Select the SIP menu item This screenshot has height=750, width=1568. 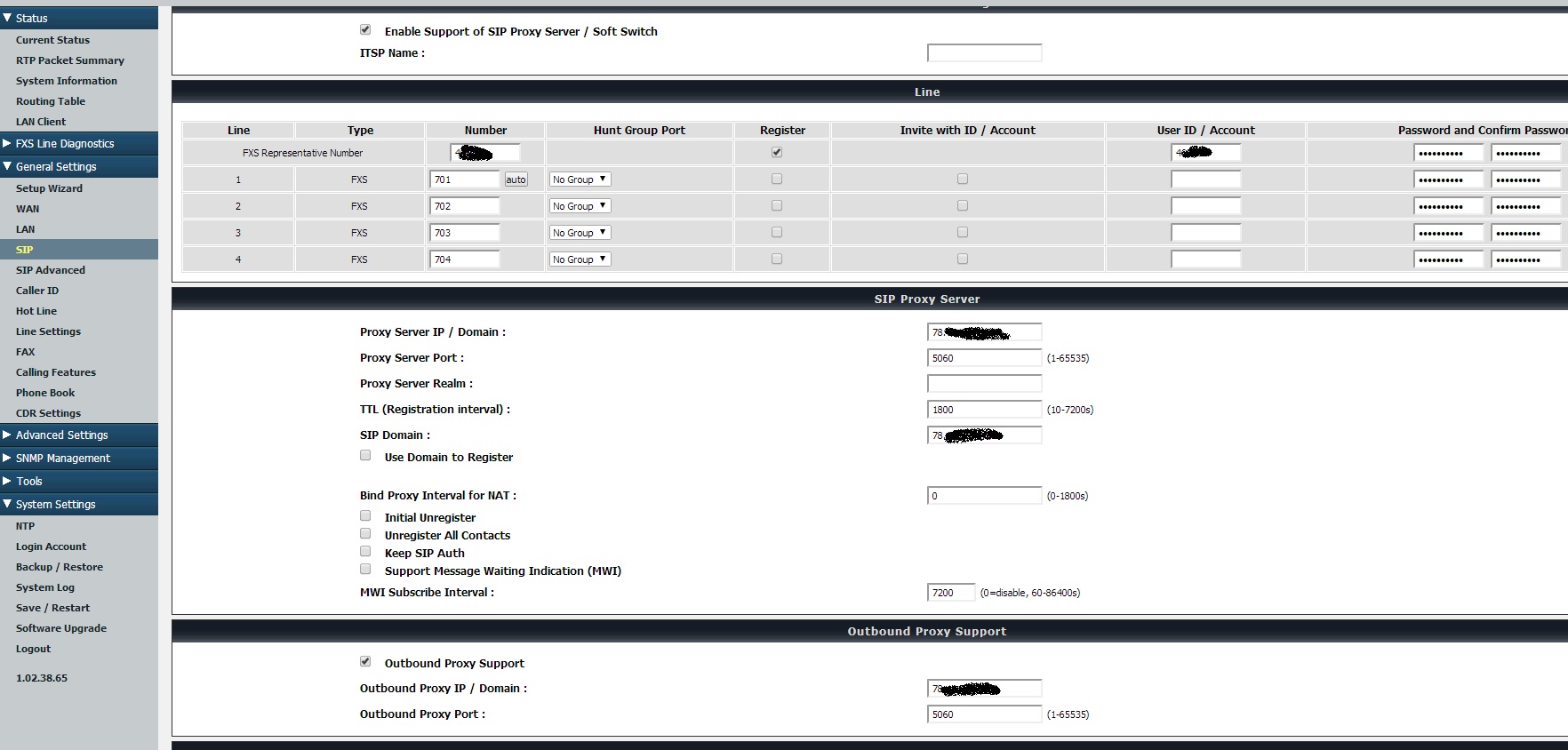(x=24, y=250)
